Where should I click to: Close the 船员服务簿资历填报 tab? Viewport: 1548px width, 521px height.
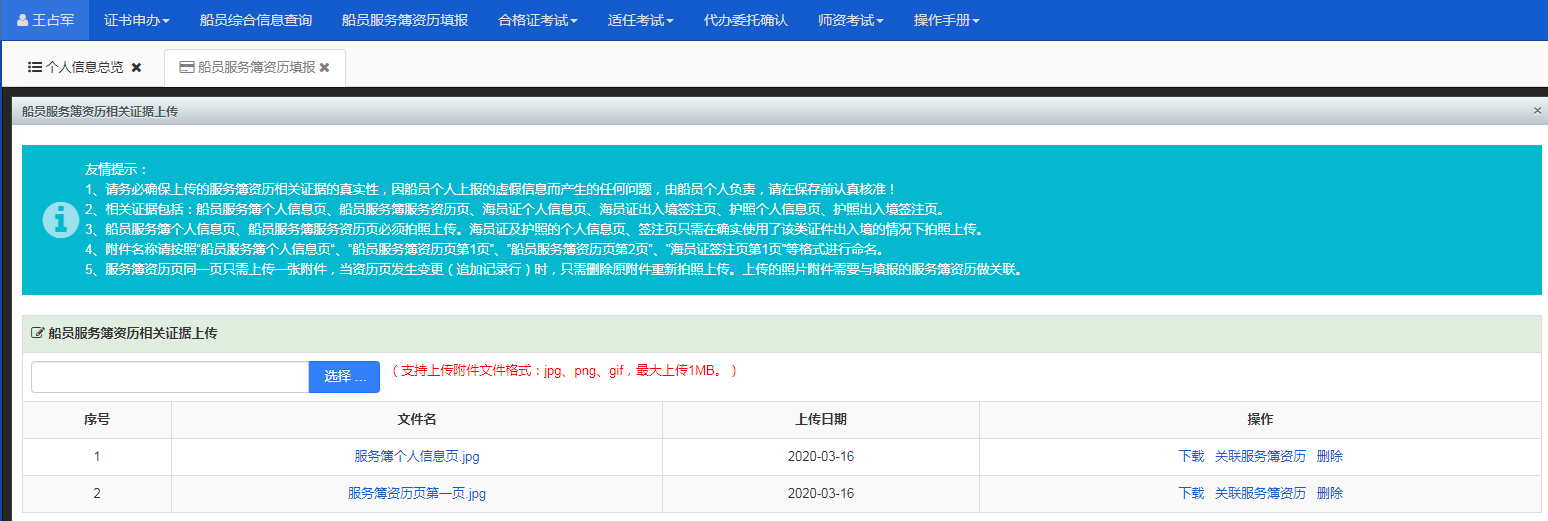[324, 68]
